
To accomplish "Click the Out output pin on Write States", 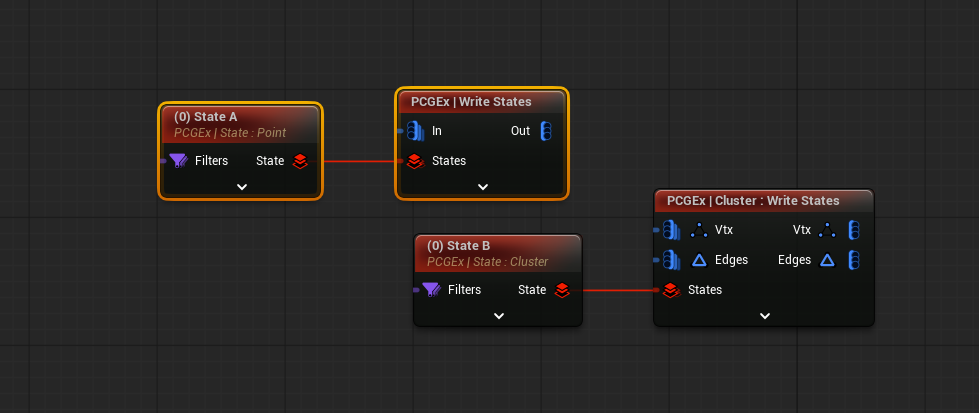I will click(545, 131).
